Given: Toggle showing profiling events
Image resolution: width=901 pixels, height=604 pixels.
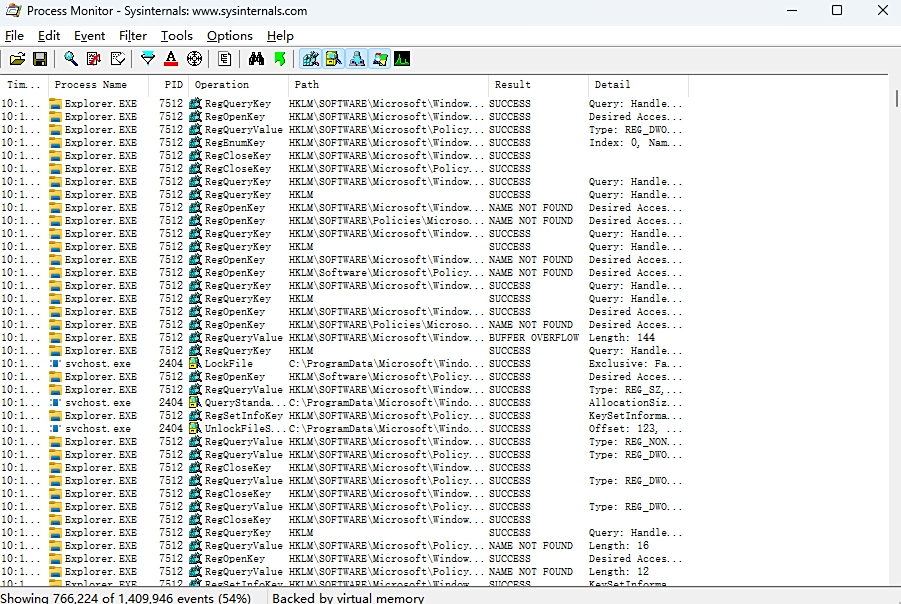Looking at the screenshot, I should (401, 58).
